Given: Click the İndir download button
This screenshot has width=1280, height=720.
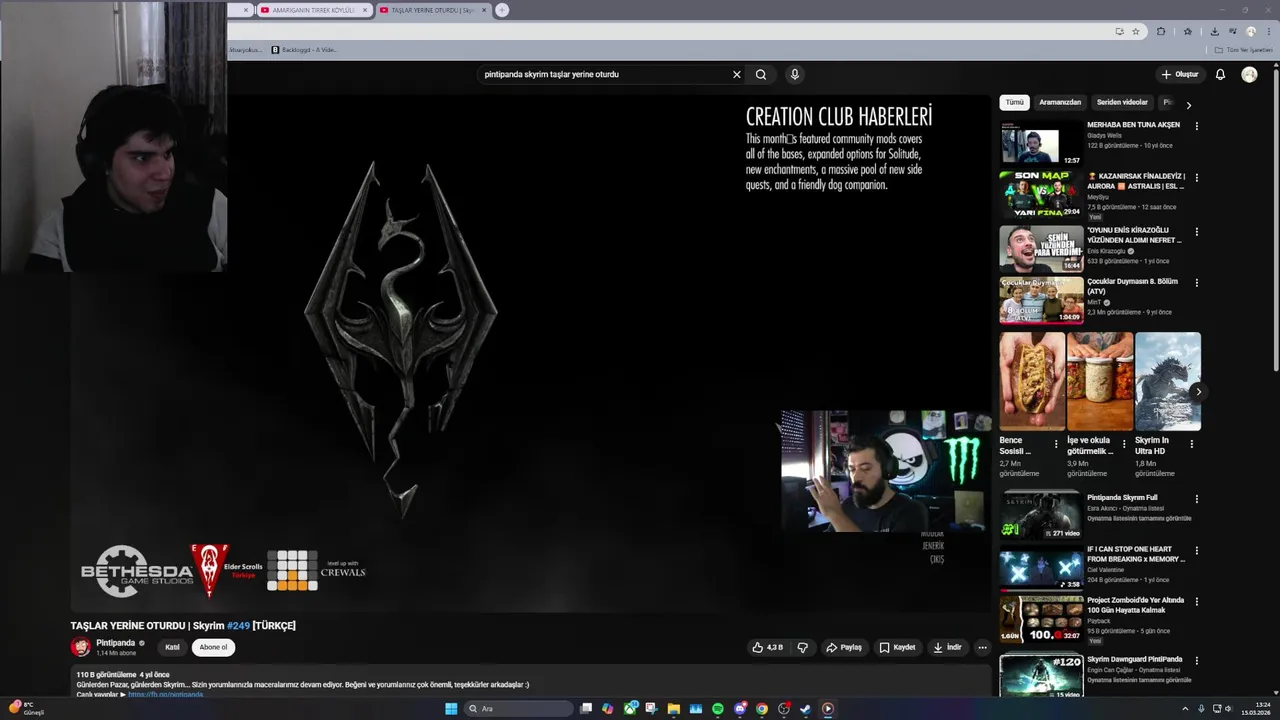Looking at the screenshot, I should click(946, 647).
